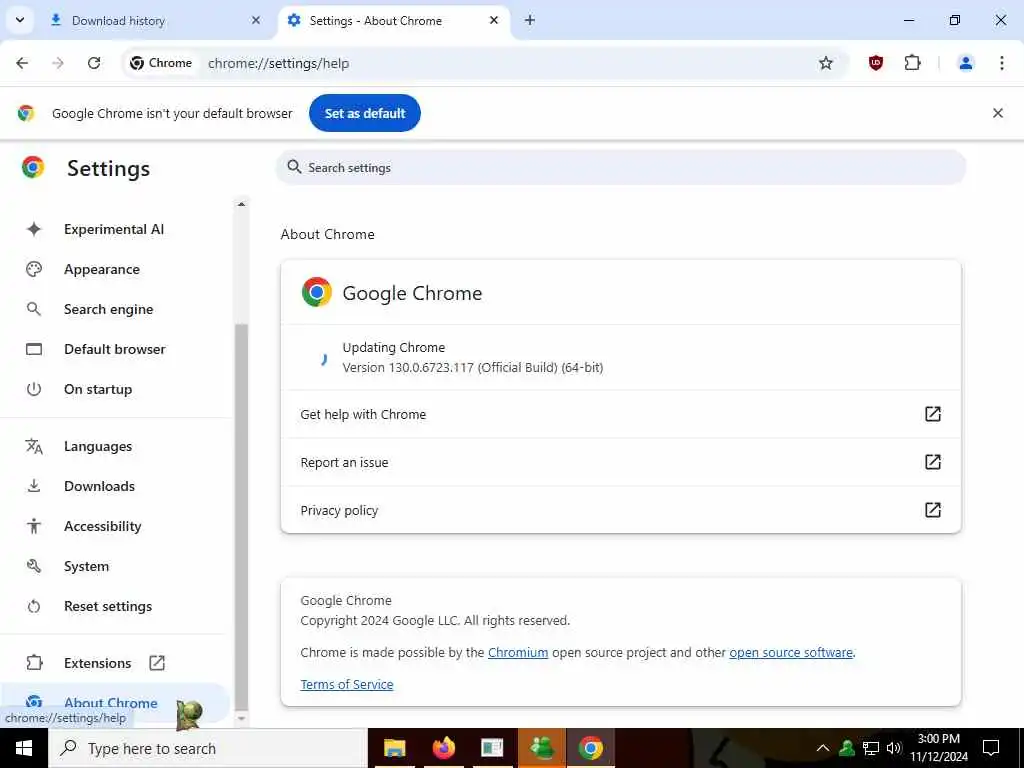1024x768 pixels.
Task: Go back with the back arrow
Action: point(22,63)
